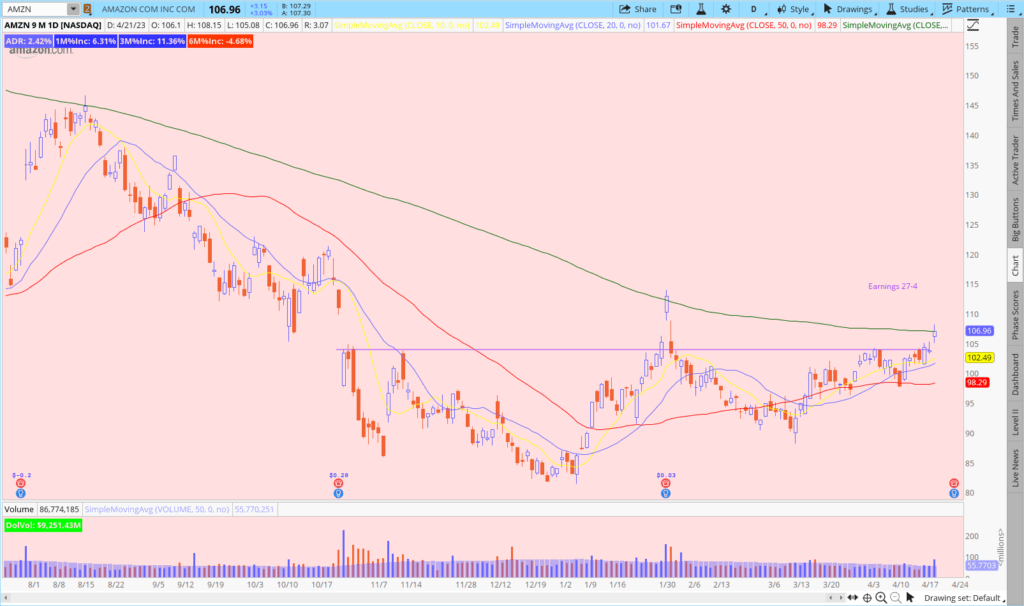Viewport: 1024px width, 606px height.
Task: Click the blue lightbulb icon under $0.28
Action: tap(338, 494)
